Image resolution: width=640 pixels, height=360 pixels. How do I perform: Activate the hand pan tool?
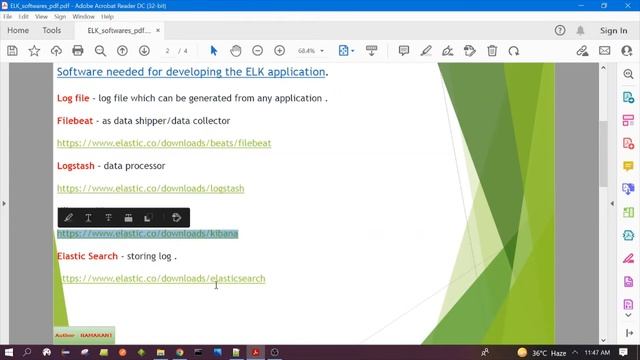pos(236,51)
